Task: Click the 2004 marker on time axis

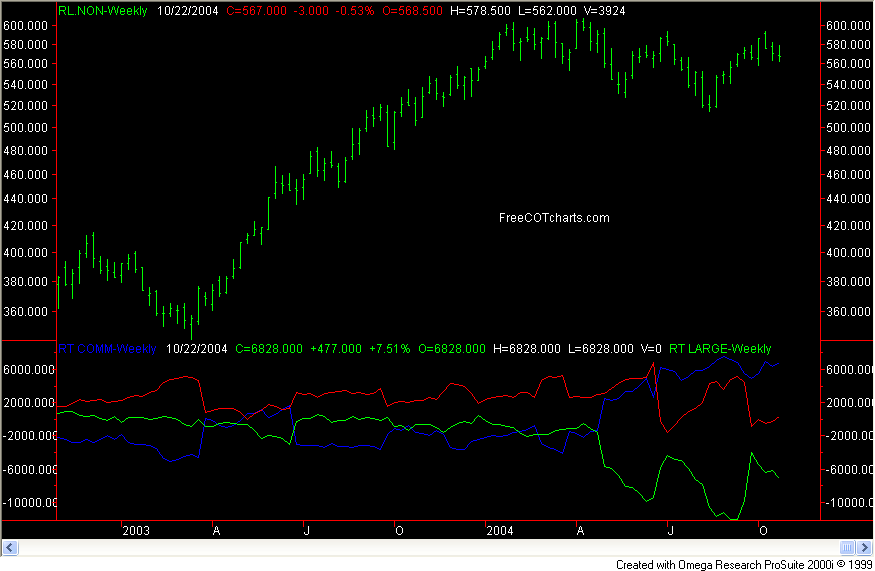Action: (500, 530)
